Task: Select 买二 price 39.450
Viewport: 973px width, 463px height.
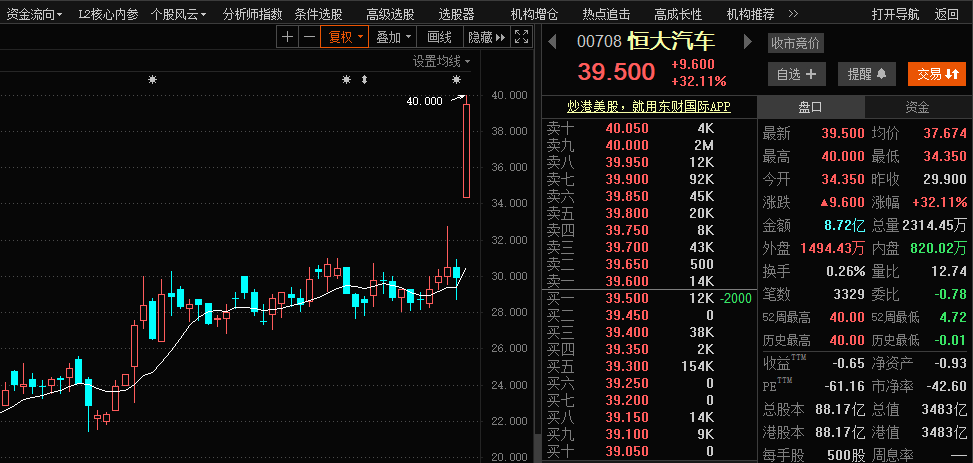Action: 627,315
